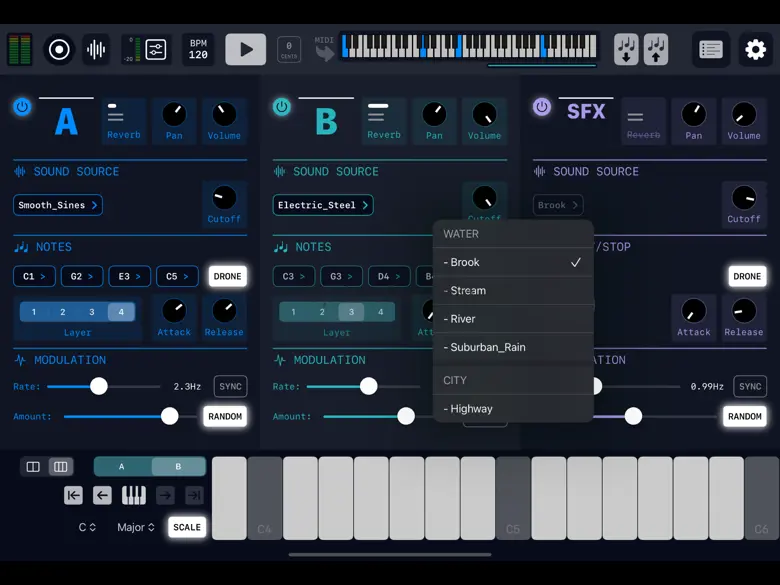
Task: Click the SFX Volume knob
Action: [x=744, y=115]
